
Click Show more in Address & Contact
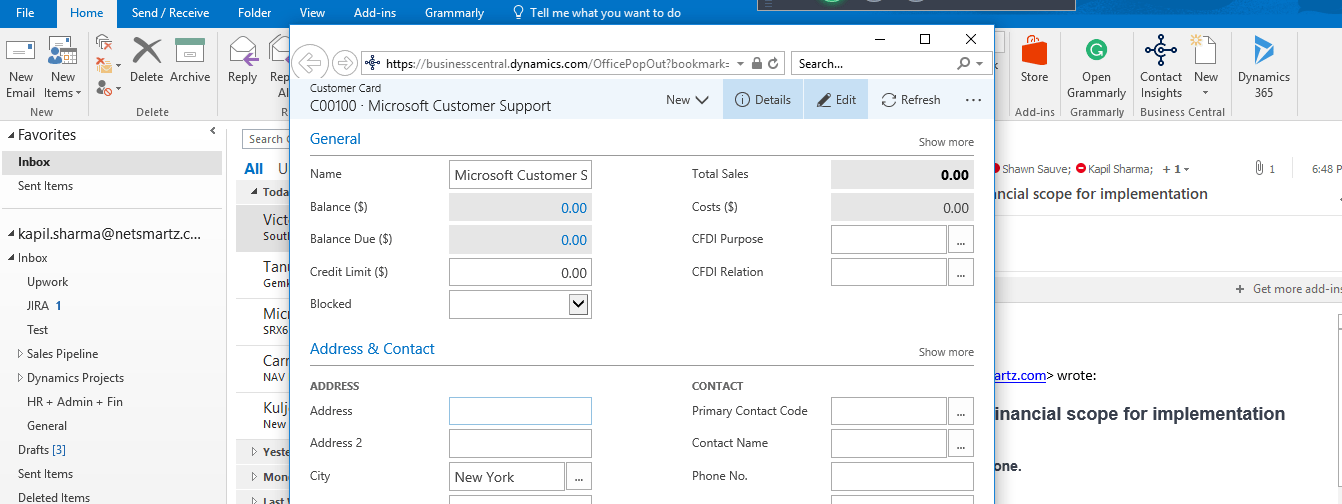click(x=946, y=352)
